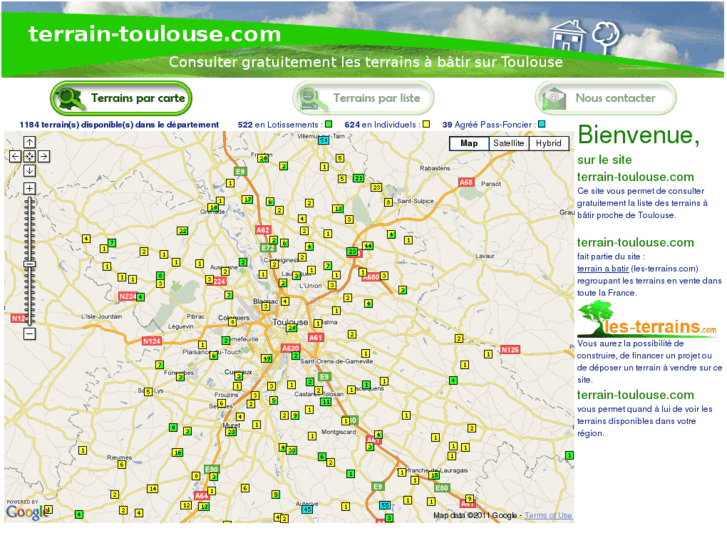
Task: Click the recenter map icon between pan arrows
Action: tap(29, 156)
